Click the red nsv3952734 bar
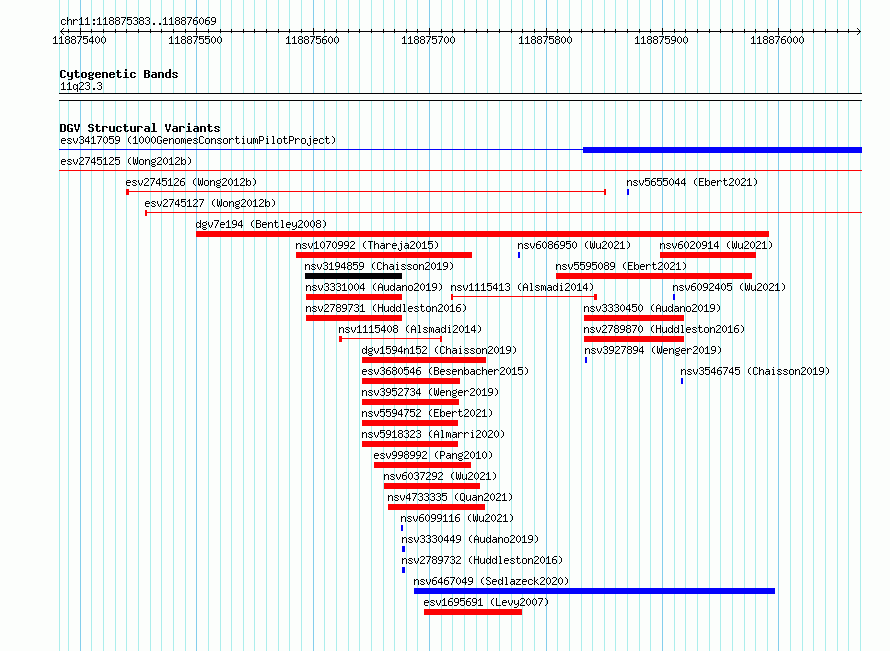The width and height of the screenshot is (890, 651). [410, 402]
